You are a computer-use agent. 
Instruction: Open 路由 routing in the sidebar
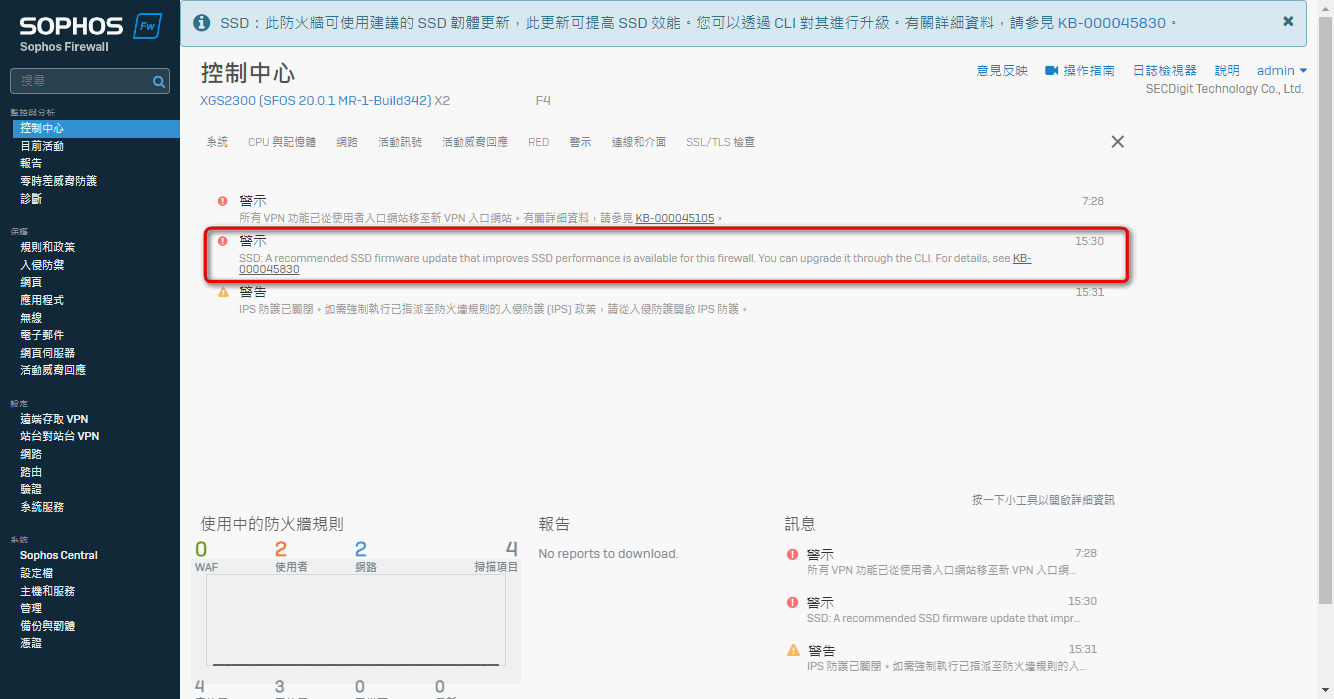point(31,472)
